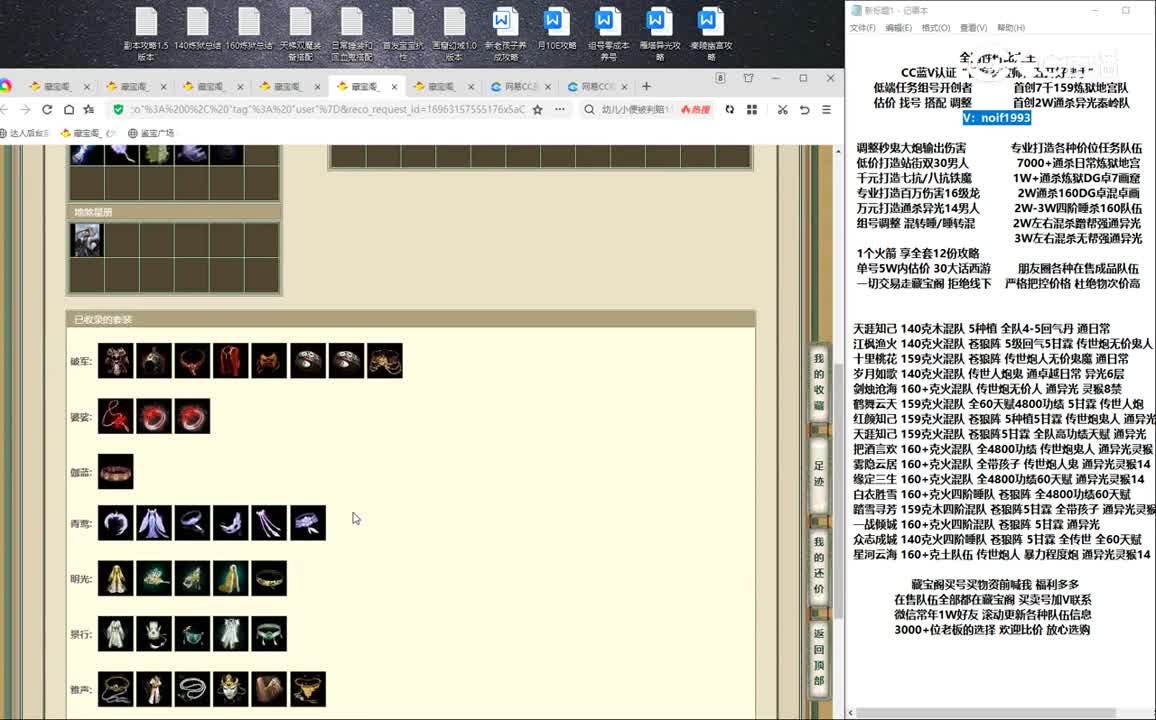Screen dimensions: 1156x720
Task: Click the highlighted 'V: noif1993' text
Action: click(997, 118)
